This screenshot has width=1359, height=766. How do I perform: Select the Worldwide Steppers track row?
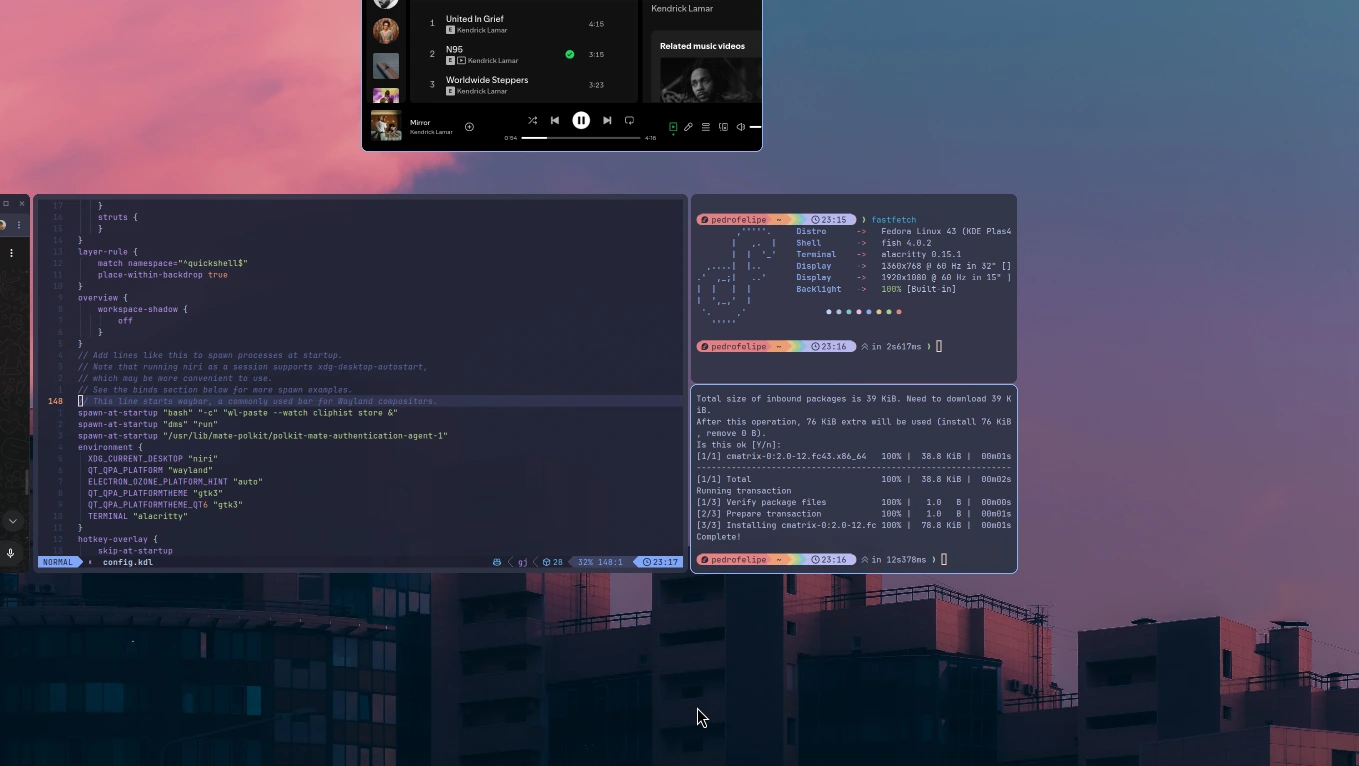point(487,80)
